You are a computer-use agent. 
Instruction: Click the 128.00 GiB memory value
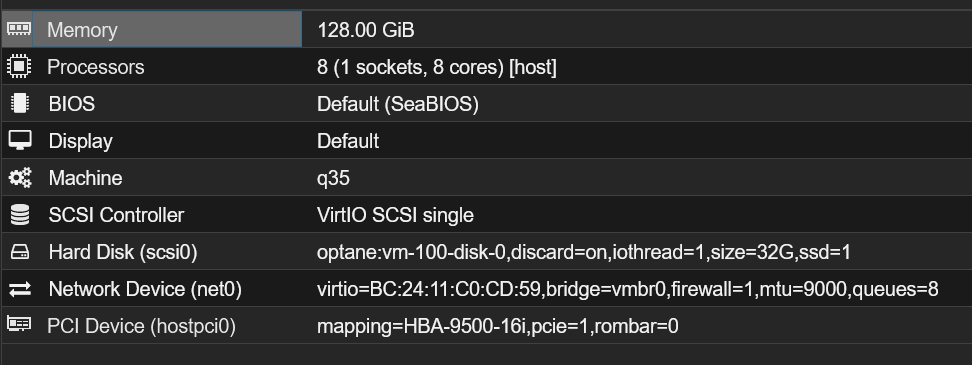click(365, 30)
